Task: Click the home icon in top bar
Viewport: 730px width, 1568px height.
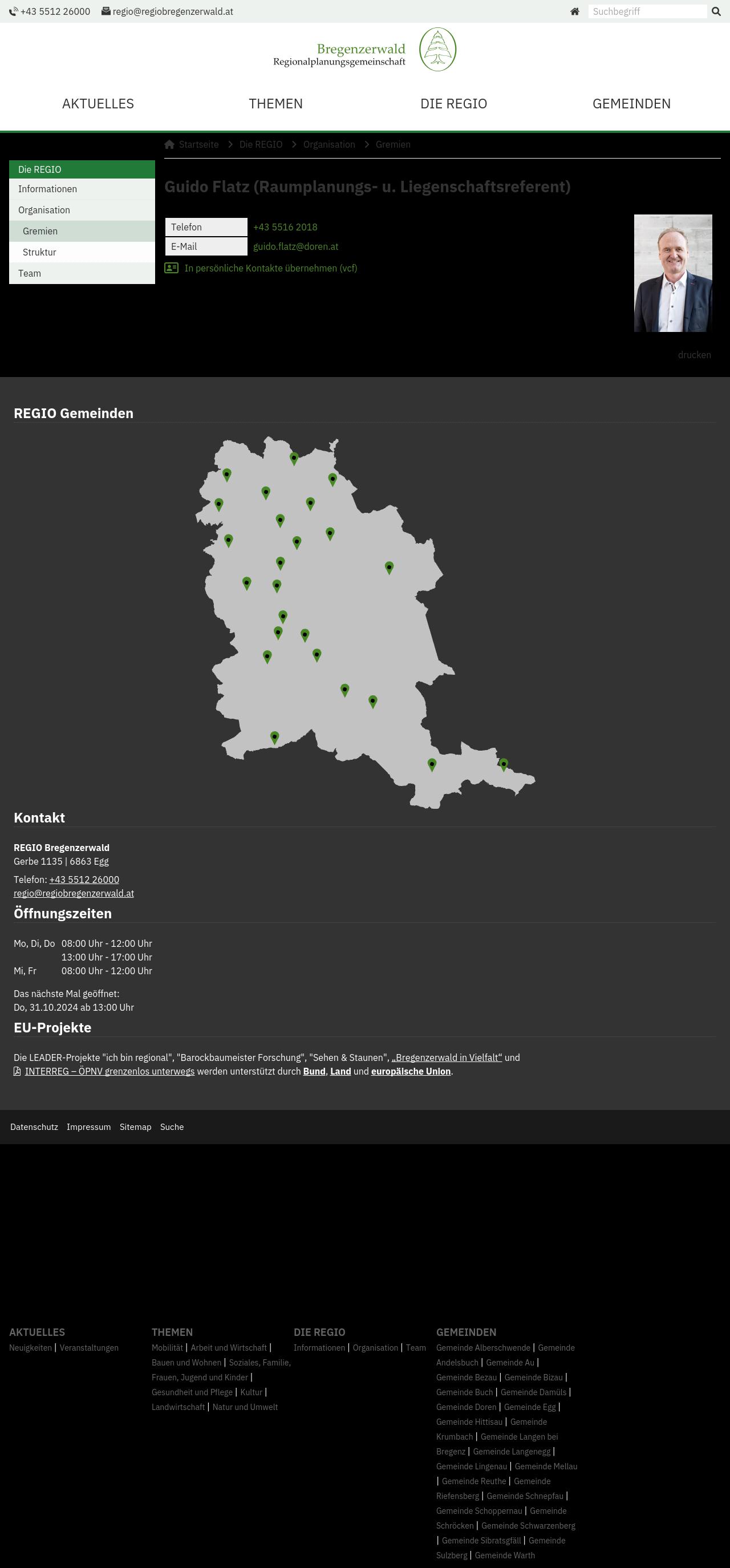Action: click(574, 11)
